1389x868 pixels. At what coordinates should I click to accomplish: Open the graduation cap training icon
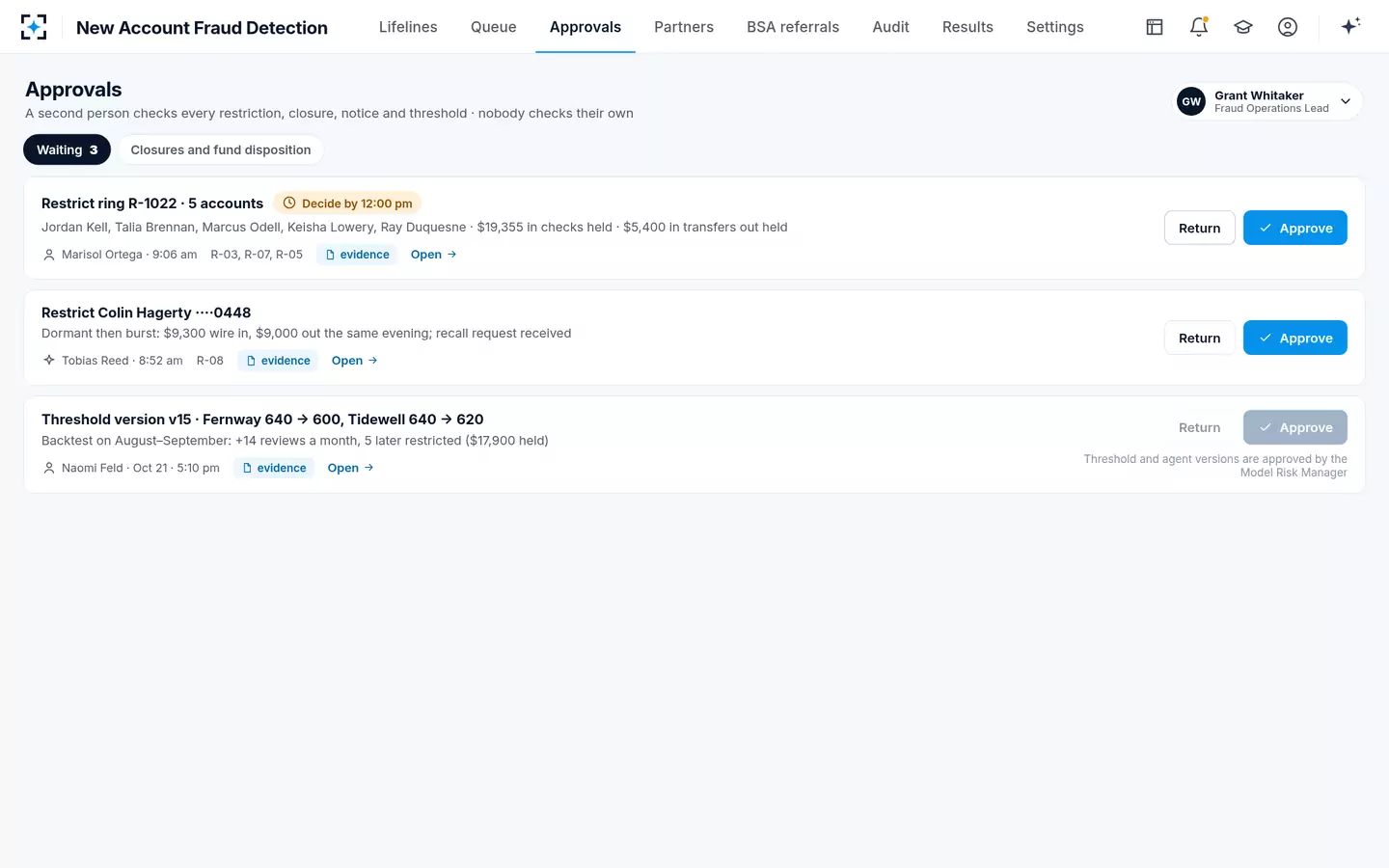pyautogui.click(x=1243, y=27)
